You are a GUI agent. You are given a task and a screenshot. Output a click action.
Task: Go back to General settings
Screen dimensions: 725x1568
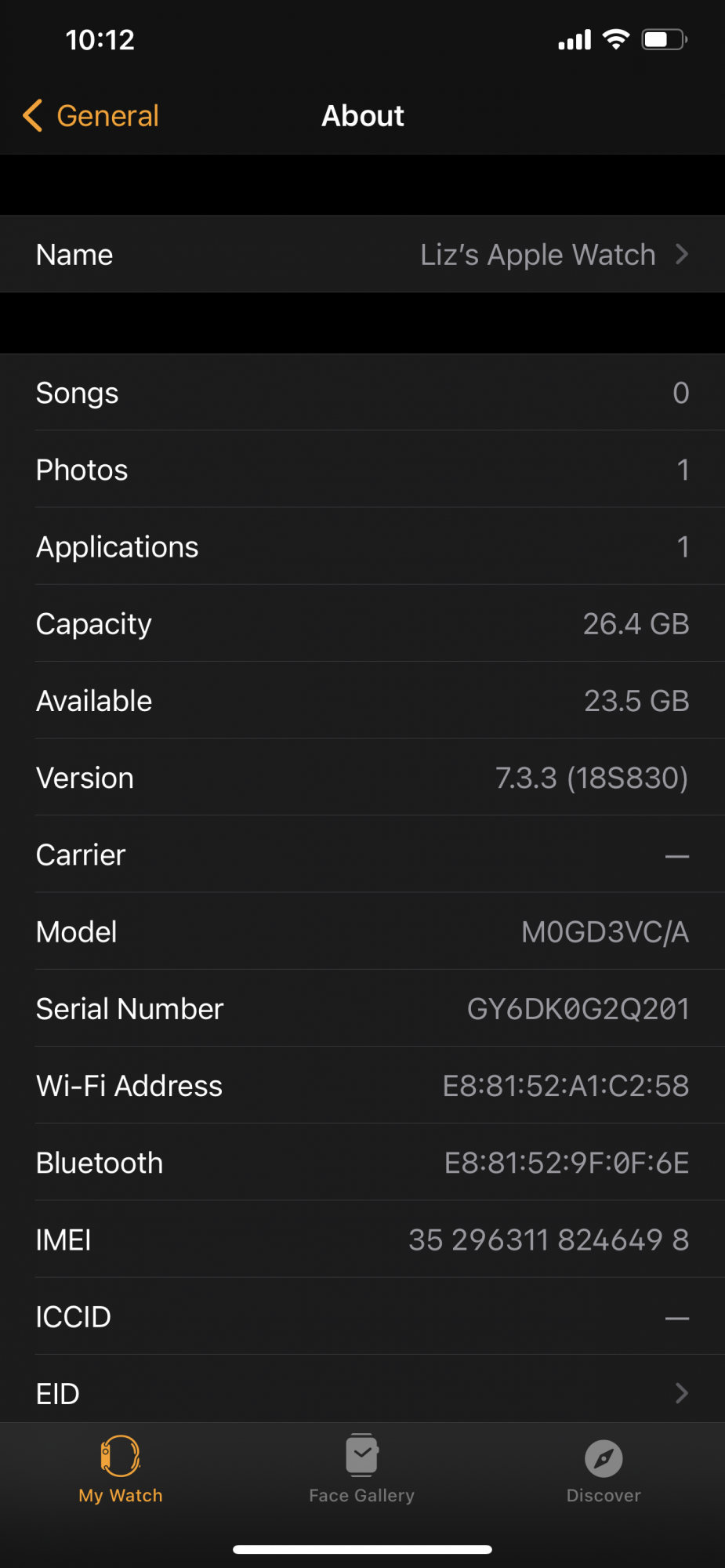pyautogui.click(x=108, y=116)
